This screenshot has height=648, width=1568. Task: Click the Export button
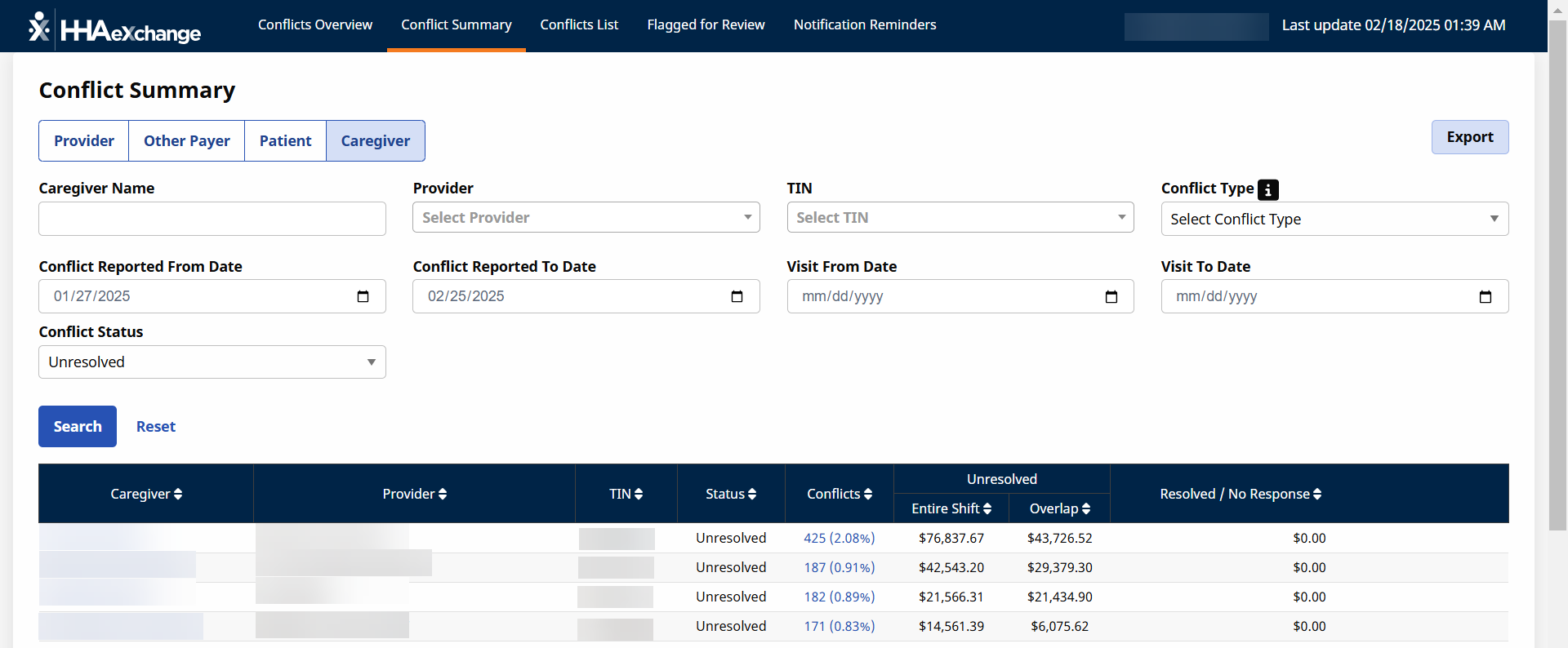pyautogui.click(x=1469, y=137)
